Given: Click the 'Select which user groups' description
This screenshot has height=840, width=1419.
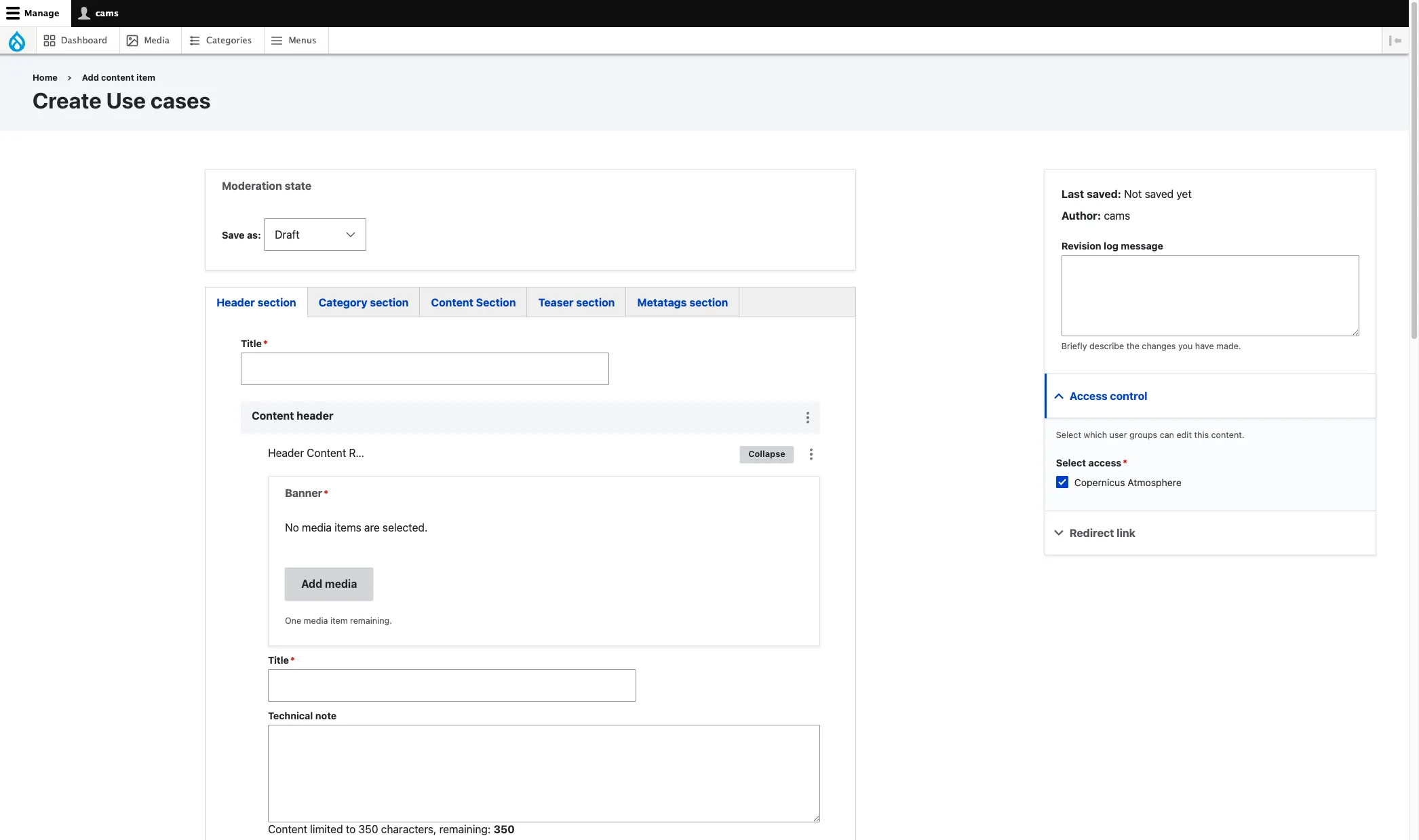Looking at the screenshot, I should (x=1150, y=435).
